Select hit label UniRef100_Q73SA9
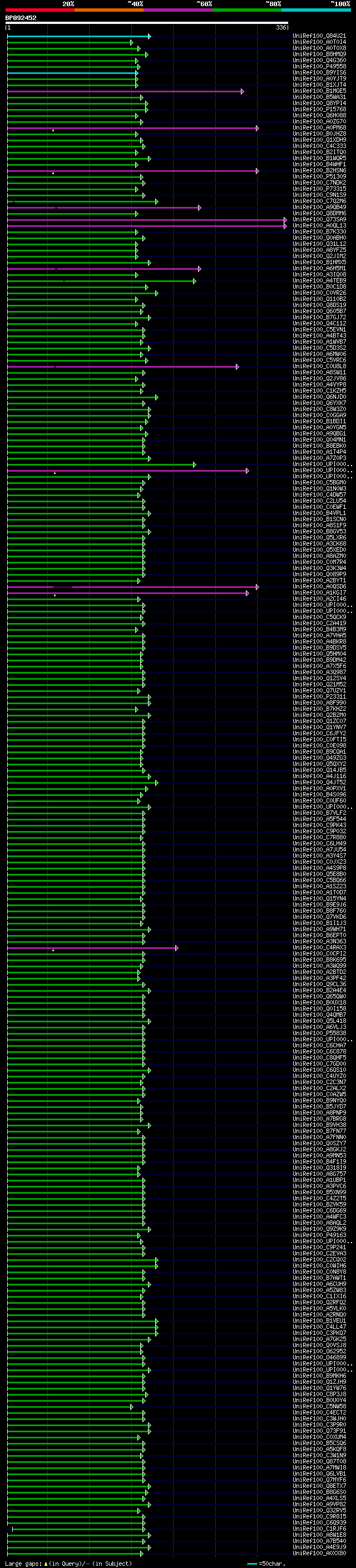Image resolution: width=356 pixels, height=1568 pixels. [319, 220]
